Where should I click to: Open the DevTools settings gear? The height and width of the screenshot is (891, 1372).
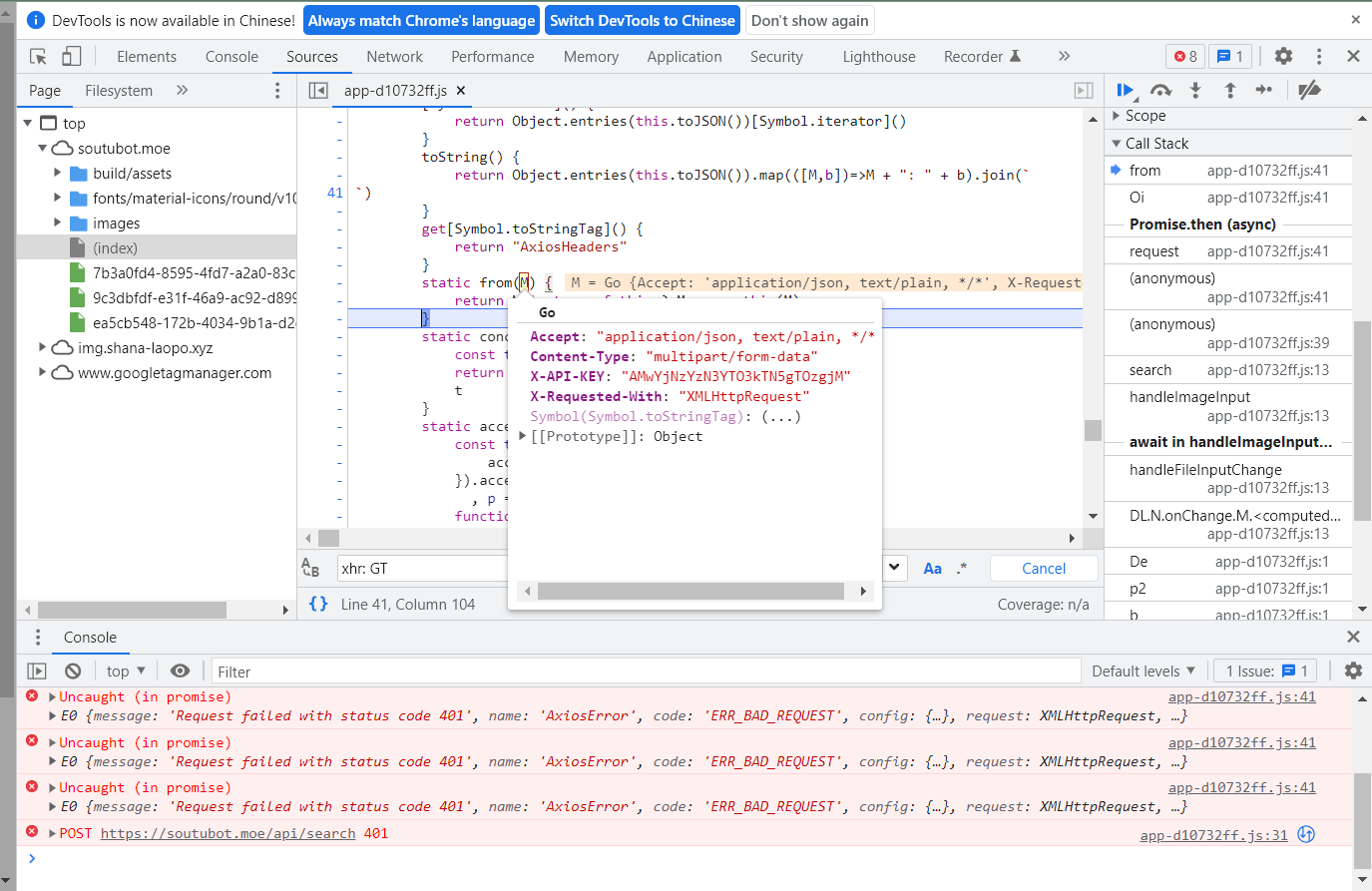click(x=1283, y=56)
